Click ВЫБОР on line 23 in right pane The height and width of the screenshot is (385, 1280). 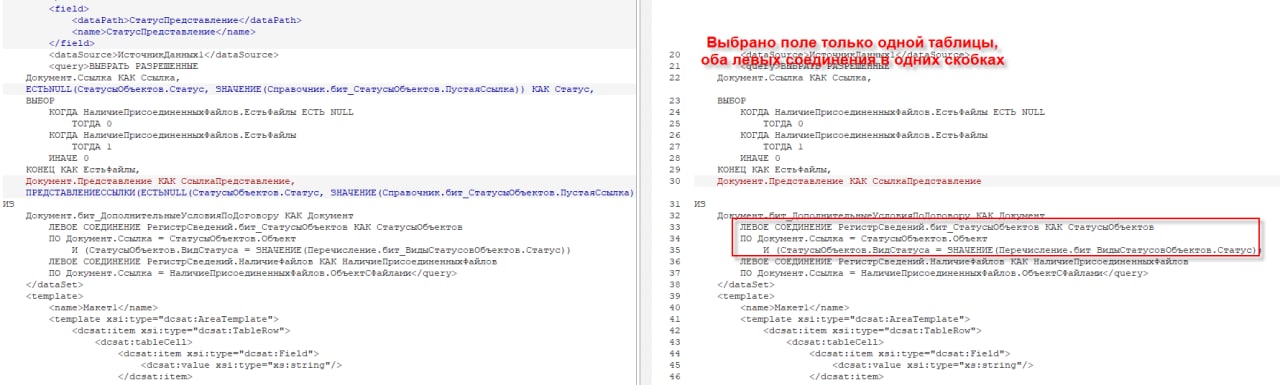coord(733,102)
